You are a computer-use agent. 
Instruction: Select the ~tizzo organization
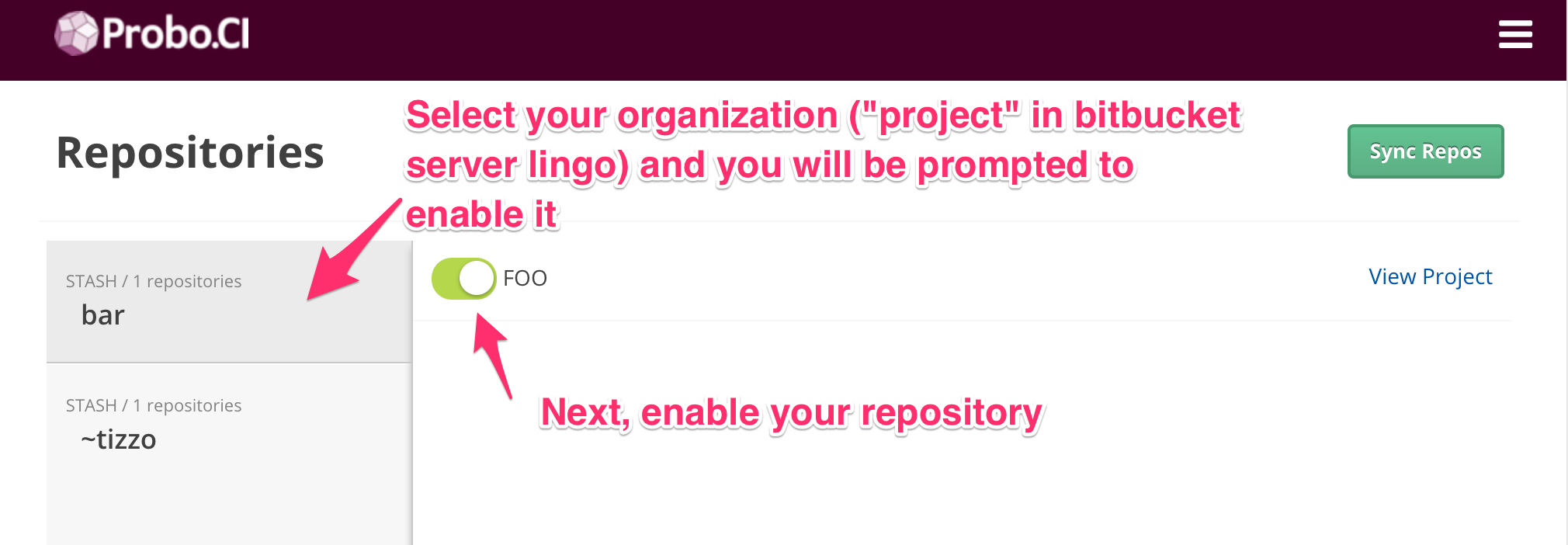(x=119, y=439)
